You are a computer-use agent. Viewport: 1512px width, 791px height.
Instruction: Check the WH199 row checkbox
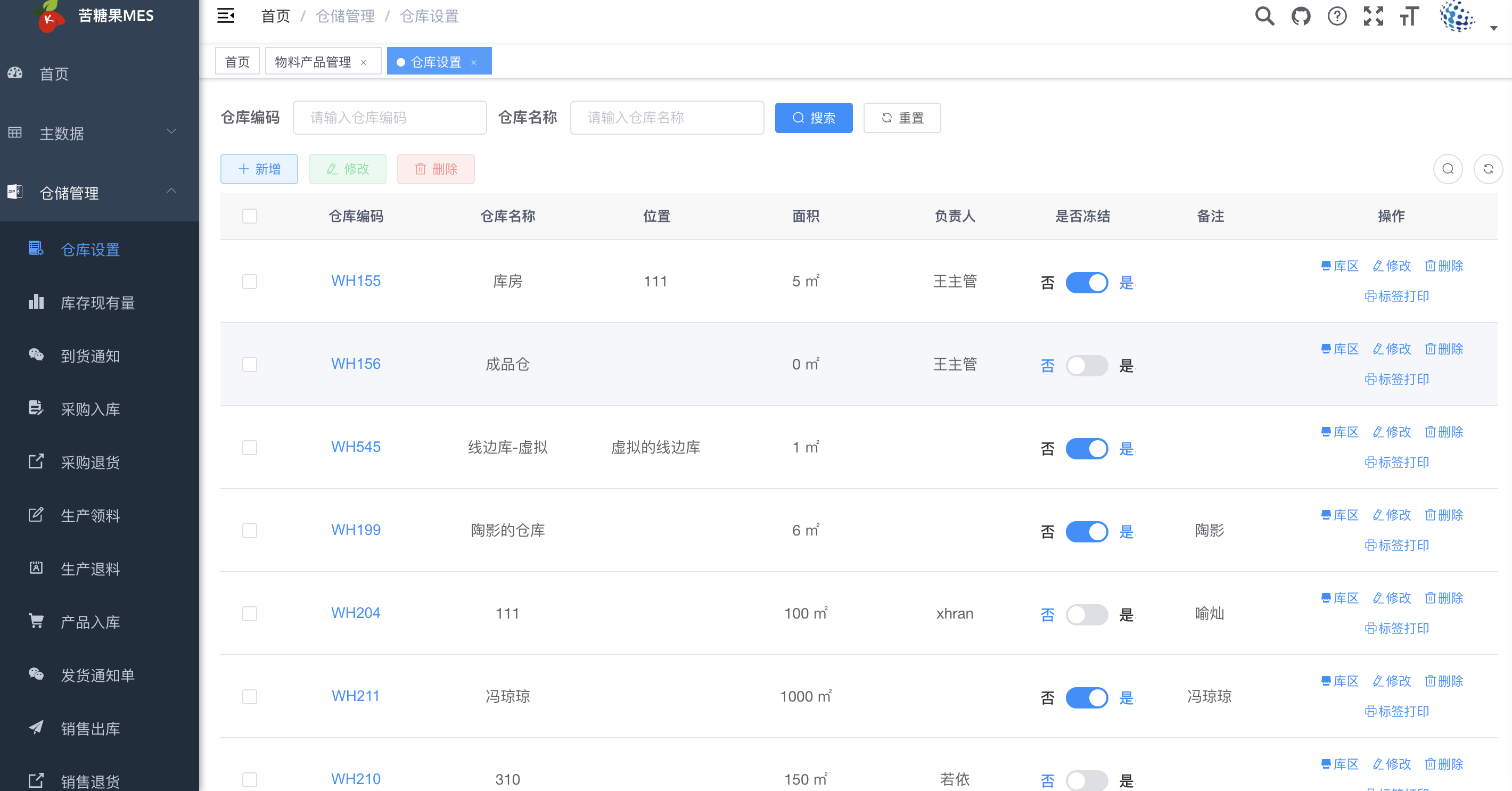point(250,531)
